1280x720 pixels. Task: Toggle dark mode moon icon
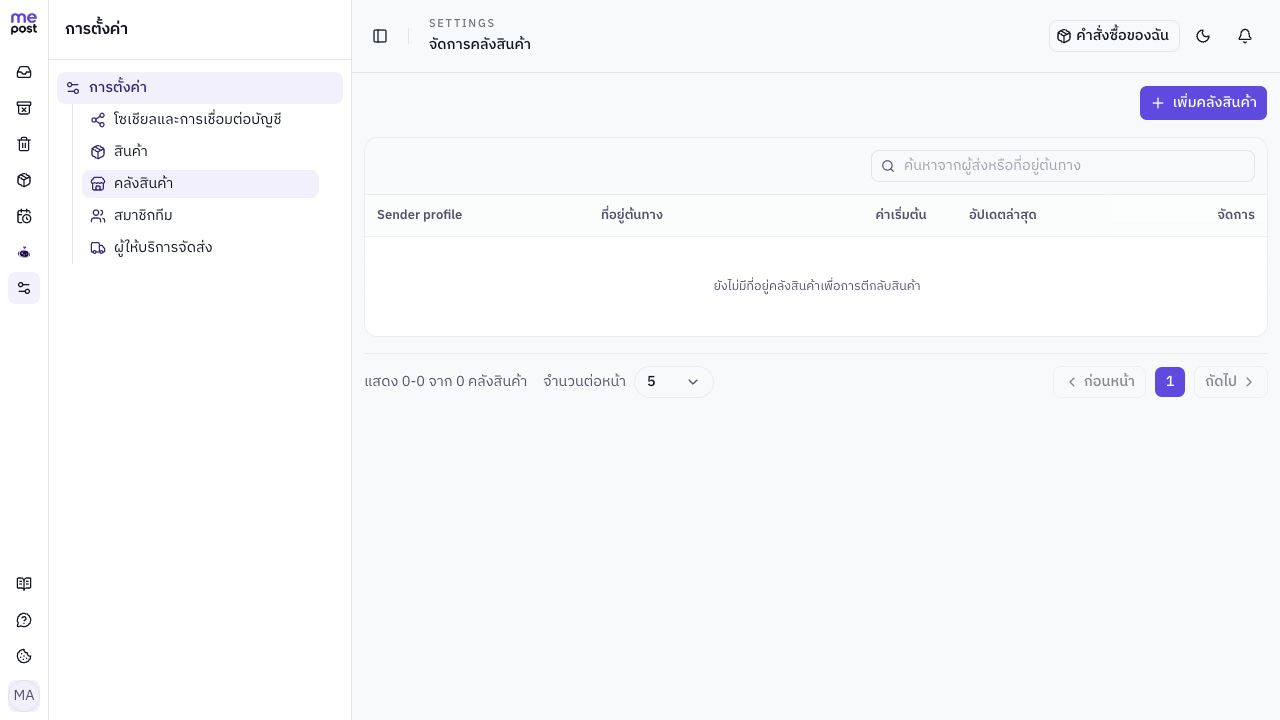(1203, 36)
